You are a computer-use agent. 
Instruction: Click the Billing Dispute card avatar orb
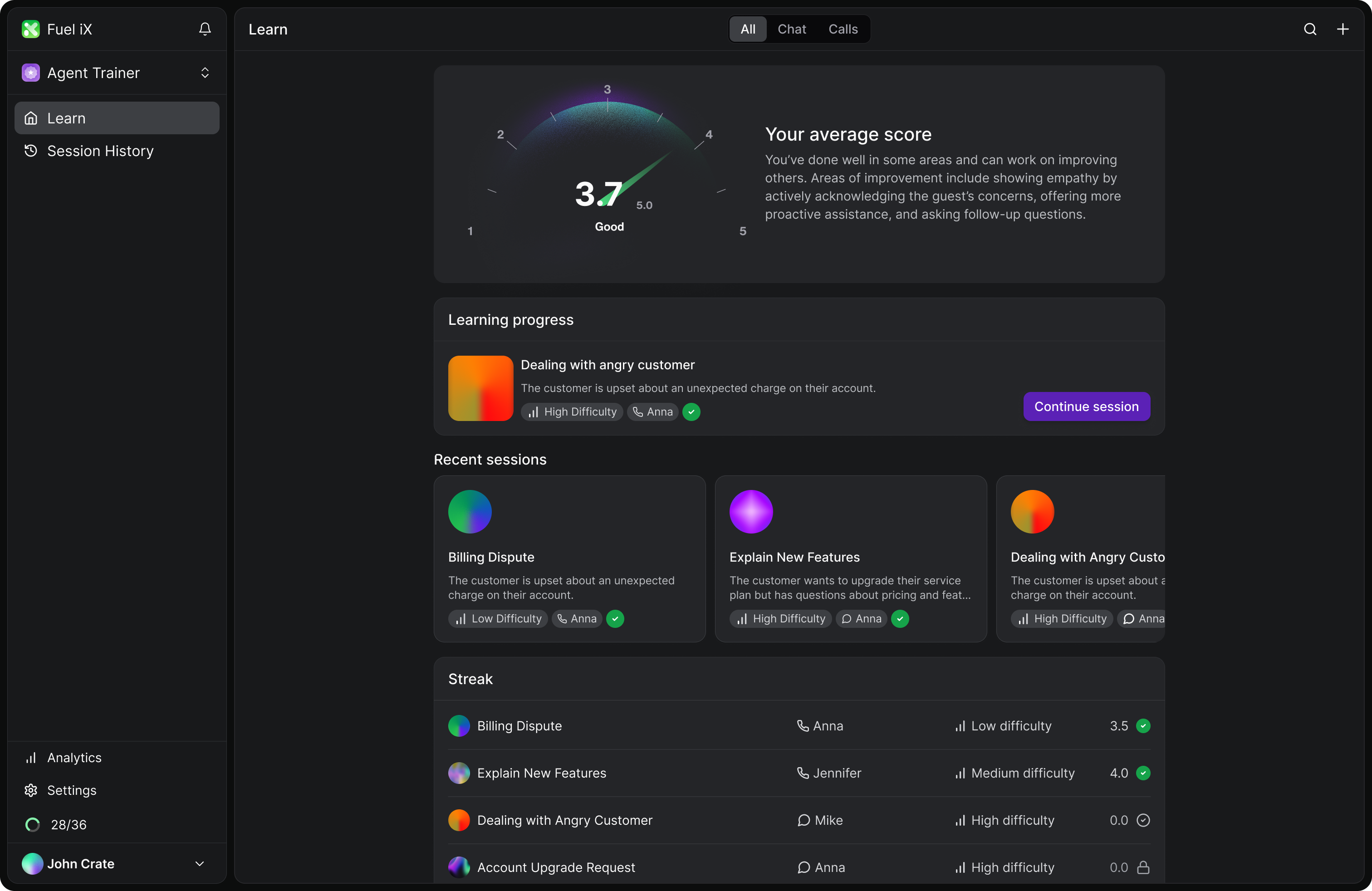[470, 512]
